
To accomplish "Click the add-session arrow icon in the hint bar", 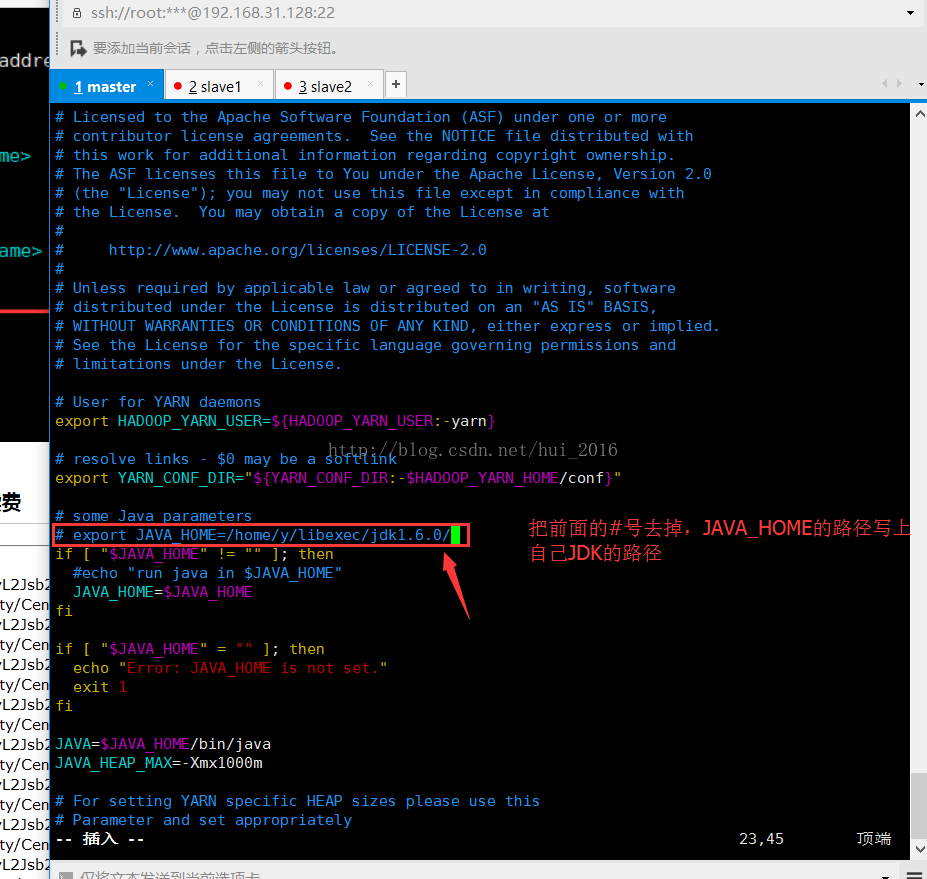I will point(78,48).
